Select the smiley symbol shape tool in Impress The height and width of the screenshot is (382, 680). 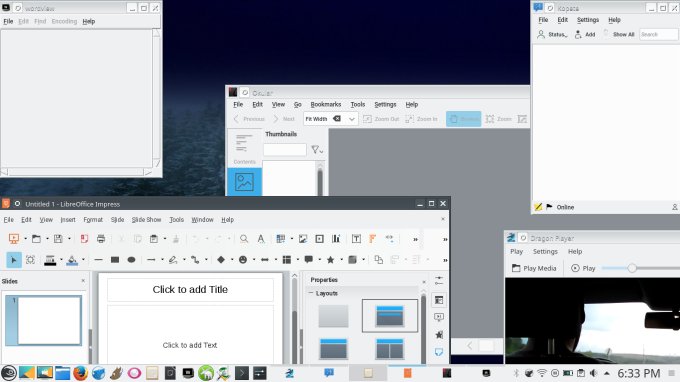point(243,260)
